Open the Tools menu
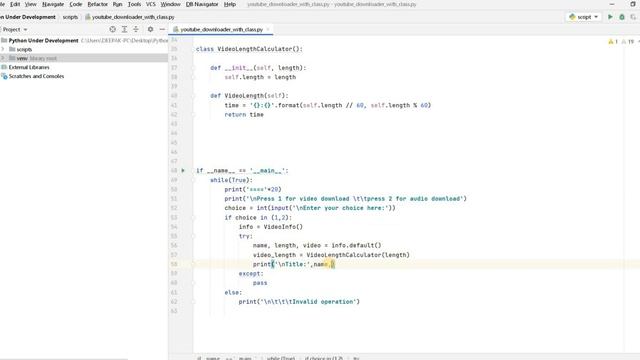Viewport: 640px width, 360px height. tap(134, 4)
